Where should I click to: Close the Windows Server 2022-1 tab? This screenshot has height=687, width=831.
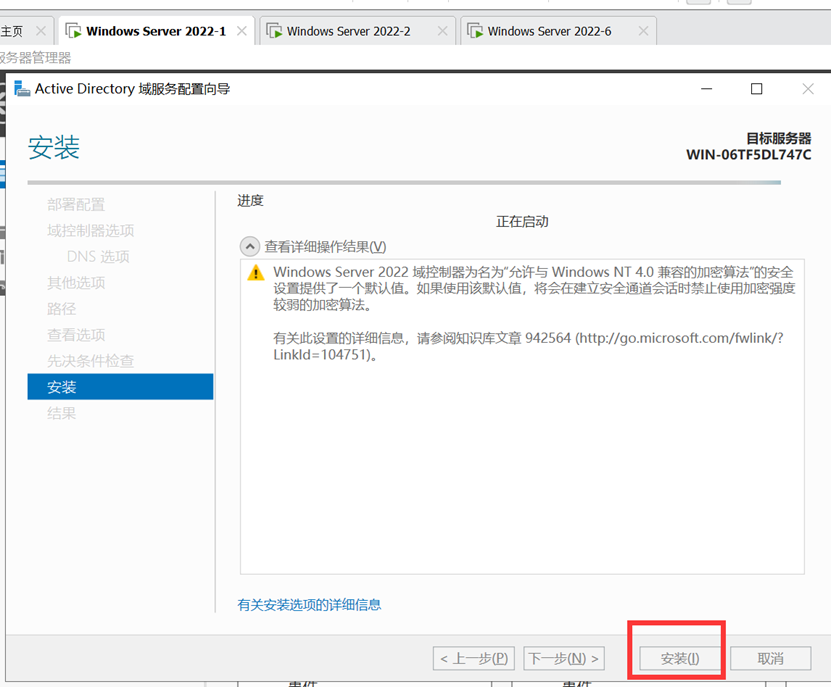pos(242,31)
